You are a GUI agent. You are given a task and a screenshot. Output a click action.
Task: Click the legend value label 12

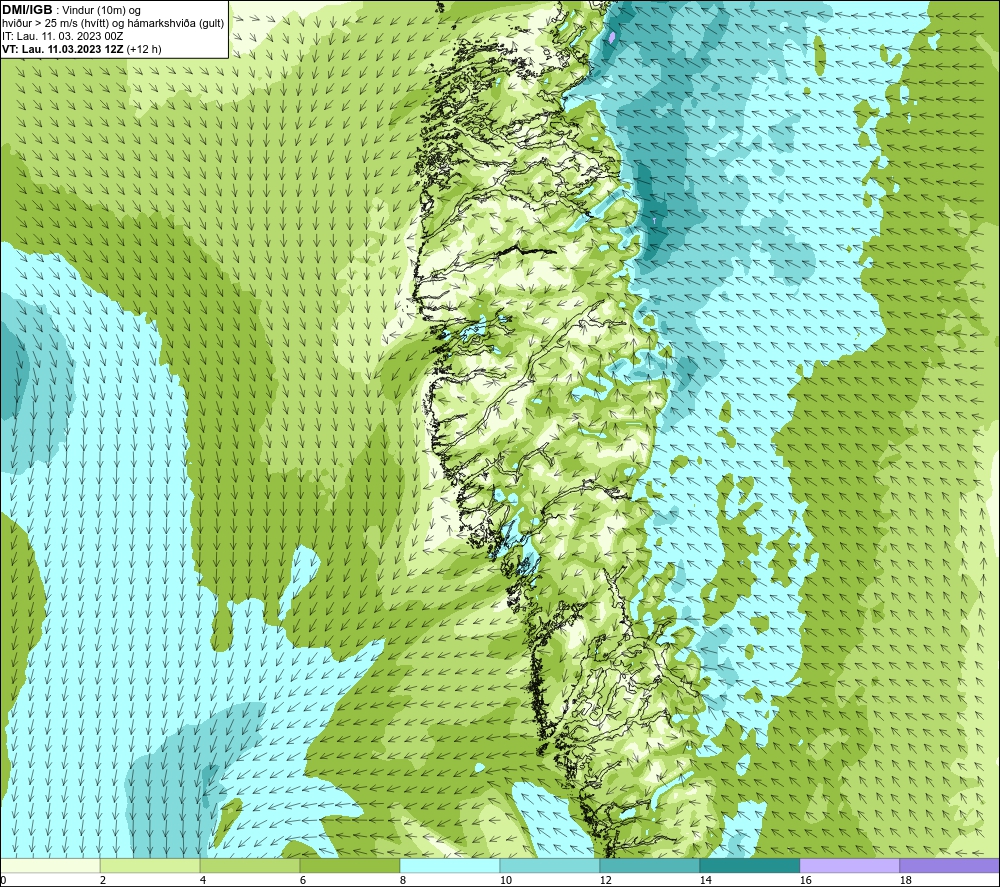click(605, 880)
